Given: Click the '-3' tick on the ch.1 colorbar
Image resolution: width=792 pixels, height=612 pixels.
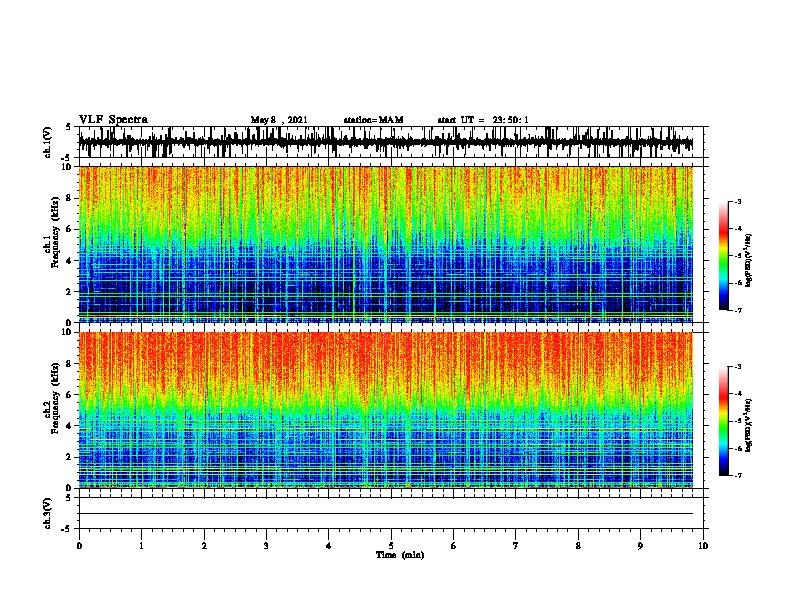Looking at the screenshot, I should (x=737, y=201).
